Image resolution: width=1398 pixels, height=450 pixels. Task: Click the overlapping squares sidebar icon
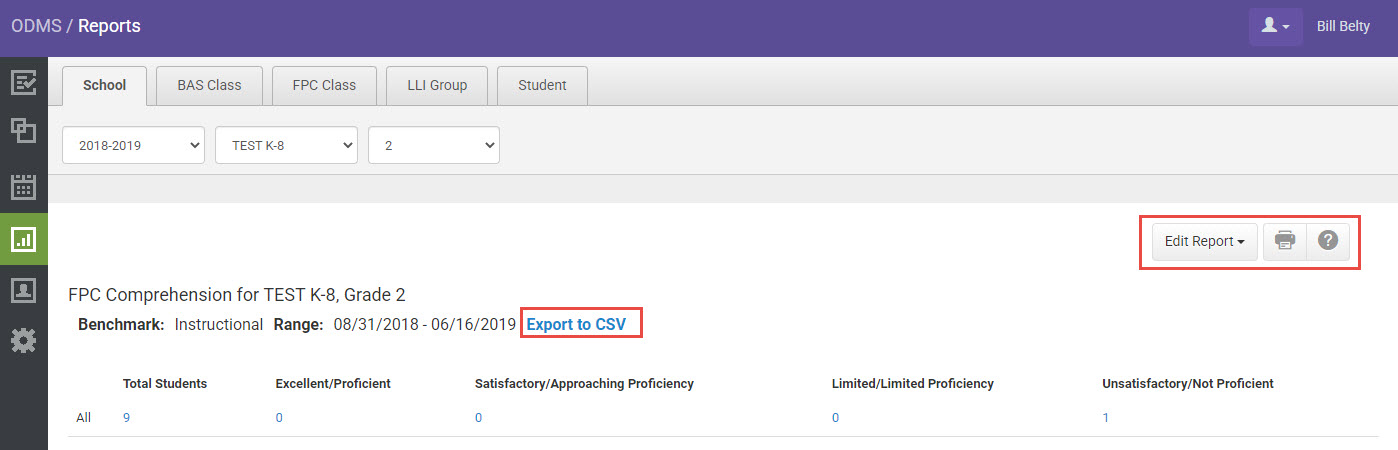[23, 134]
